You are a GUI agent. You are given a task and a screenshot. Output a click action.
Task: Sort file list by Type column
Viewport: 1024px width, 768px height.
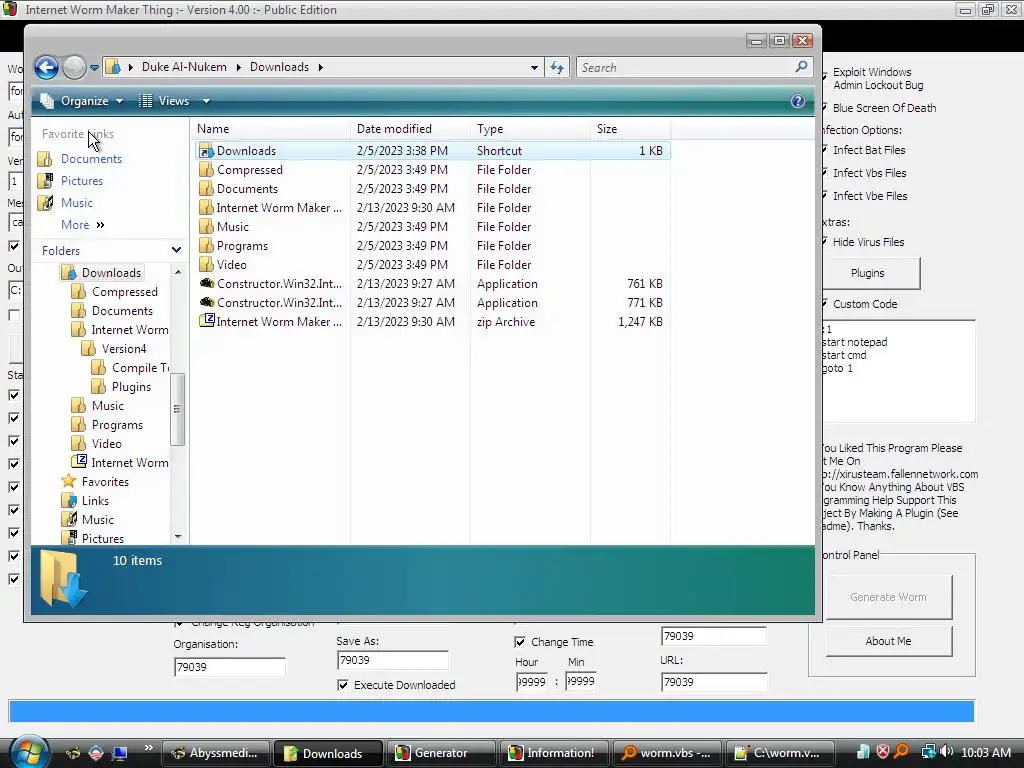click(530, 129)
